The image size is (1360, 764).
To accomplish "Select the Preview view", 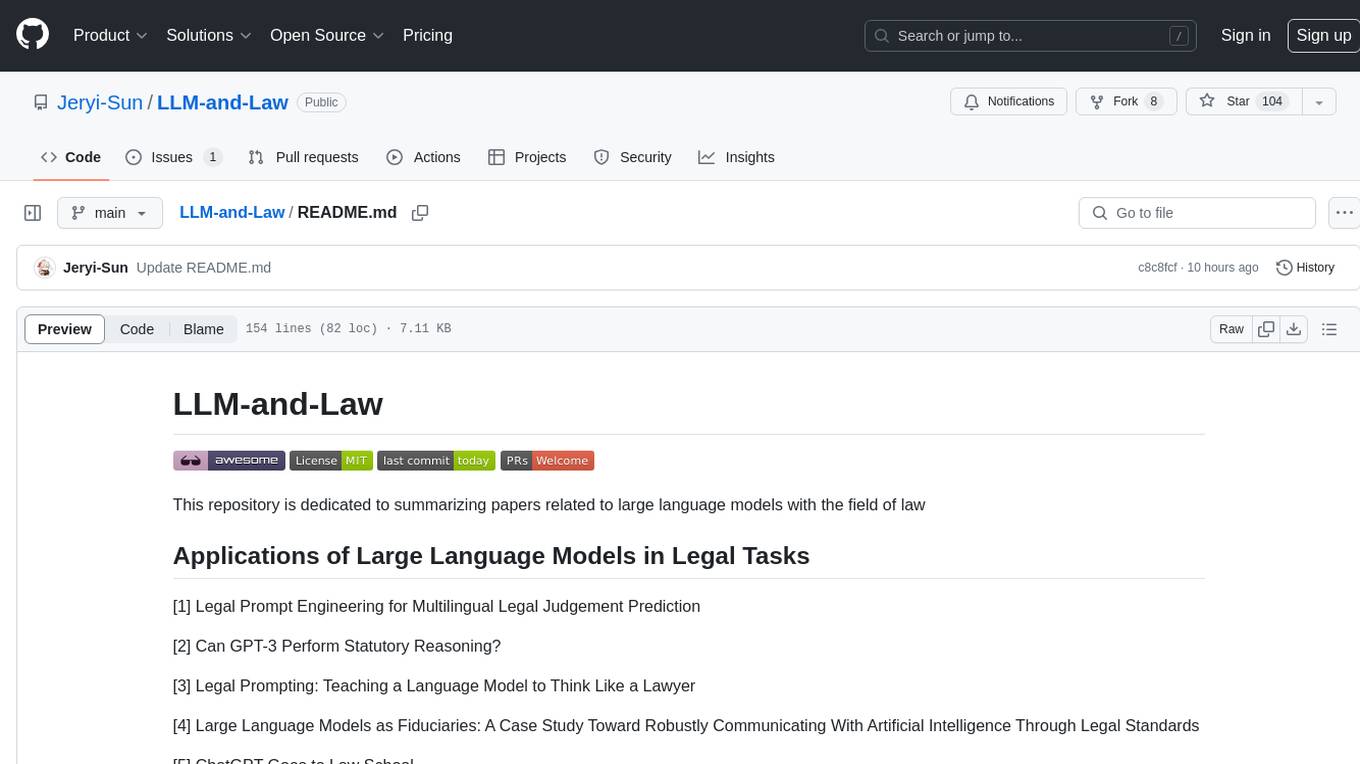I will tap(65, 329).
